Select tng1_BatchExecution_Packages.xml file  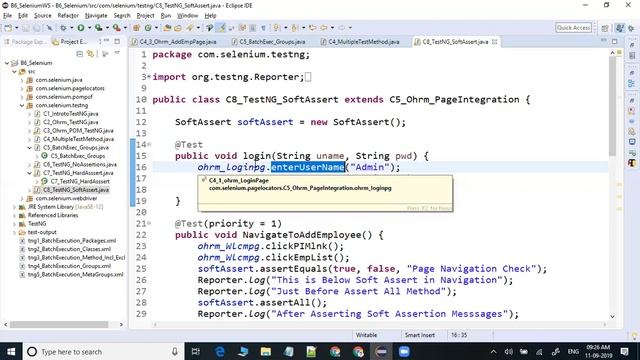pyautogui.click(x=72, y=241)
